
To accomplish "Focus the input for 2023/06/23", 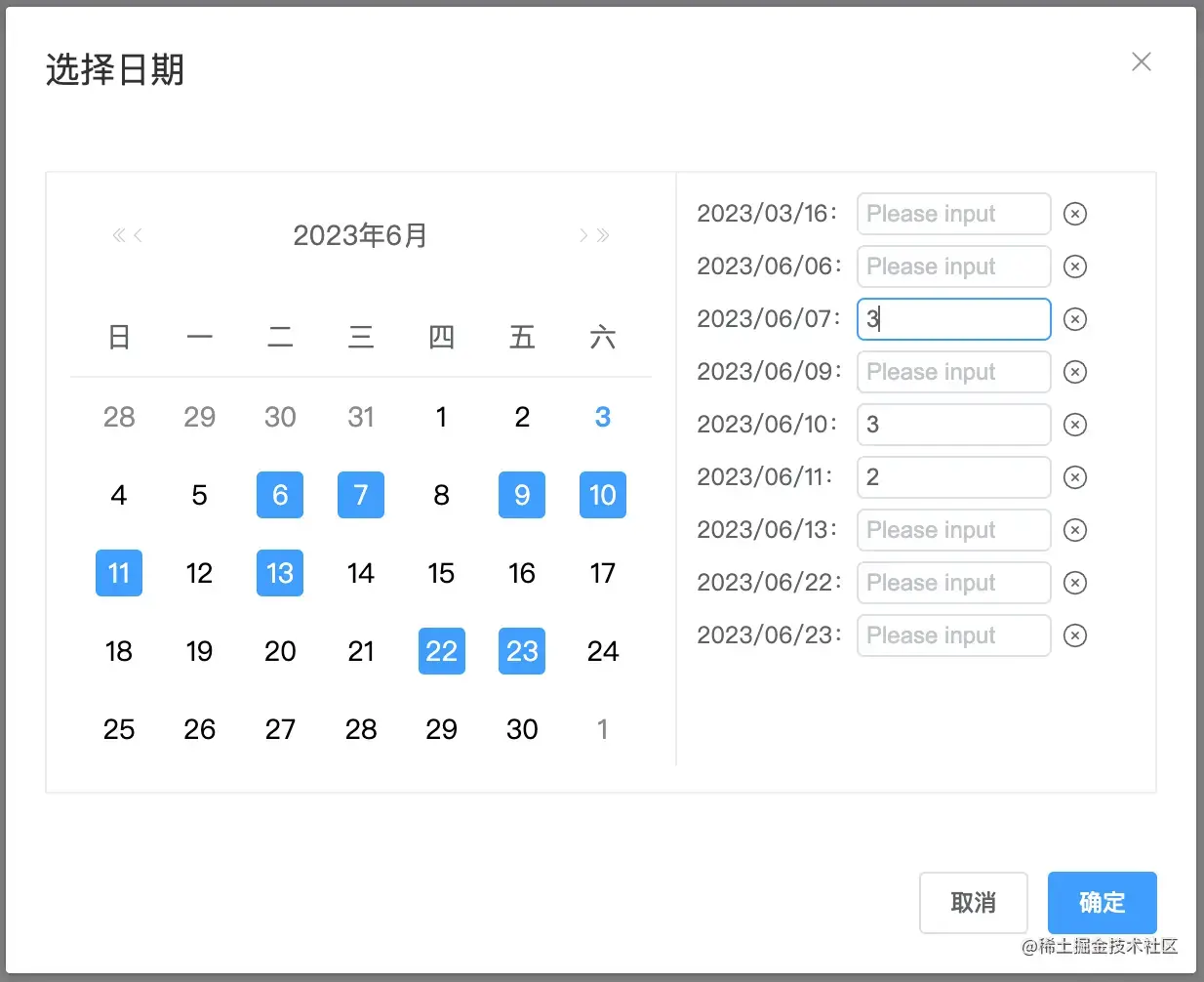I will 954,635.
